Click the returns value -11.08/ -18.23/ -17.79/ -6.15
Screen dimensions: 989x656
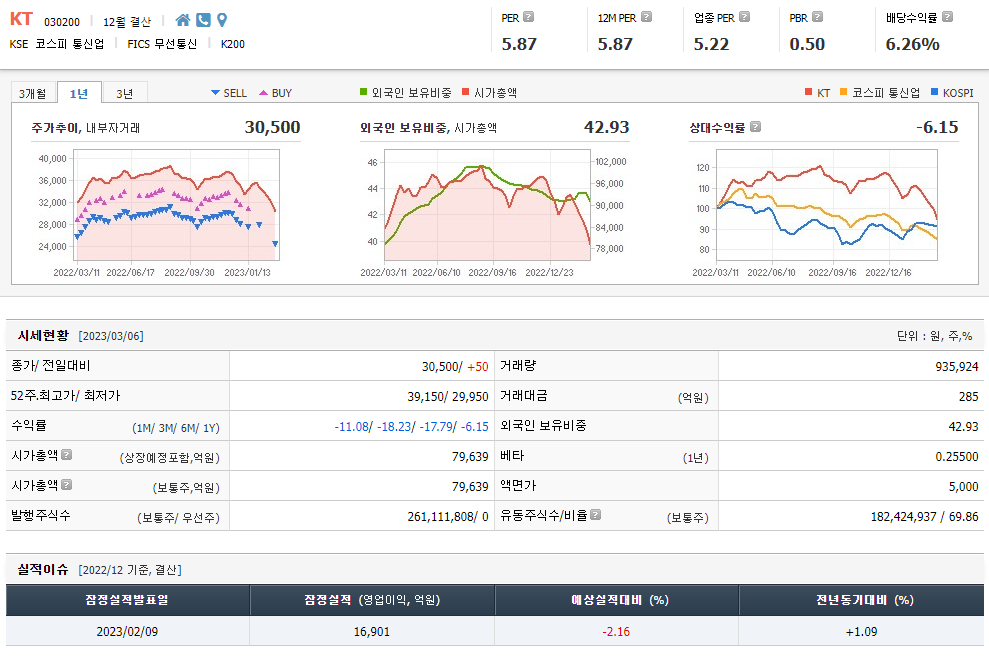click(x=411, y=427)
